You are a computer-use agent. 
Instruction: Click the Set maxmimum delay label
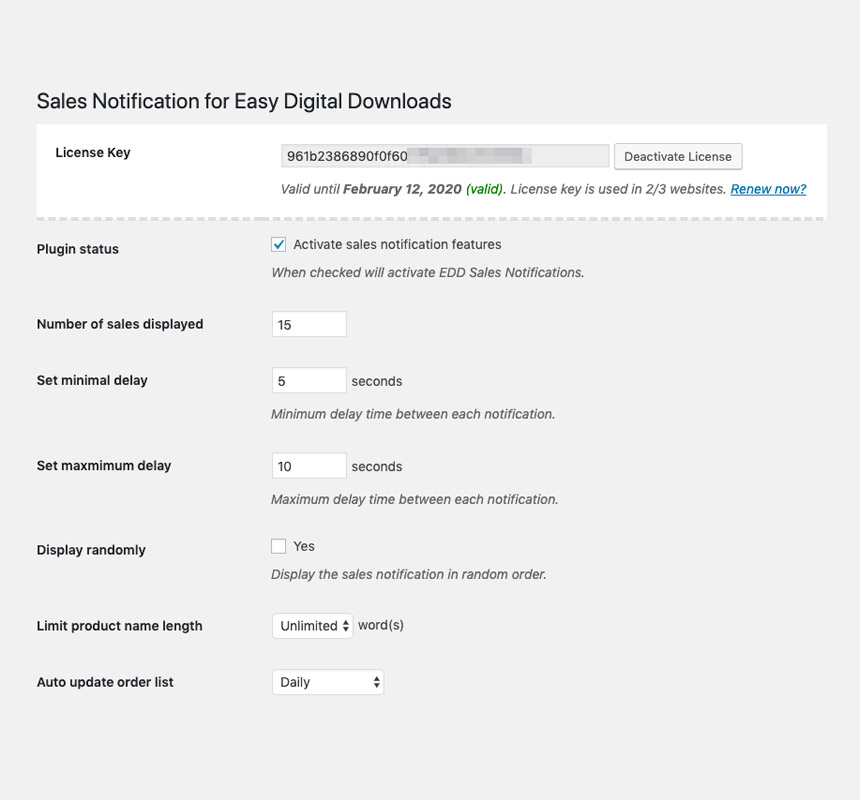click(104, 466)
